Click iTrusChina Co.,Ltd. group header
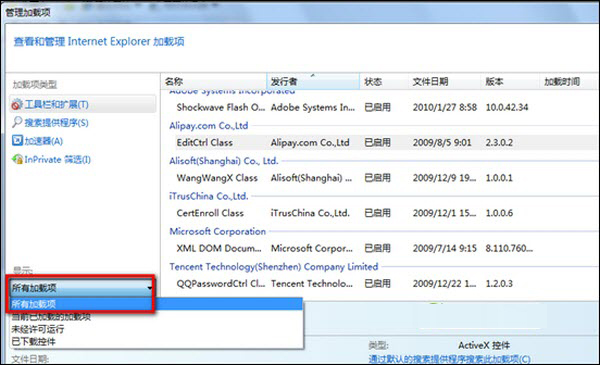 (x=209, y=196)
